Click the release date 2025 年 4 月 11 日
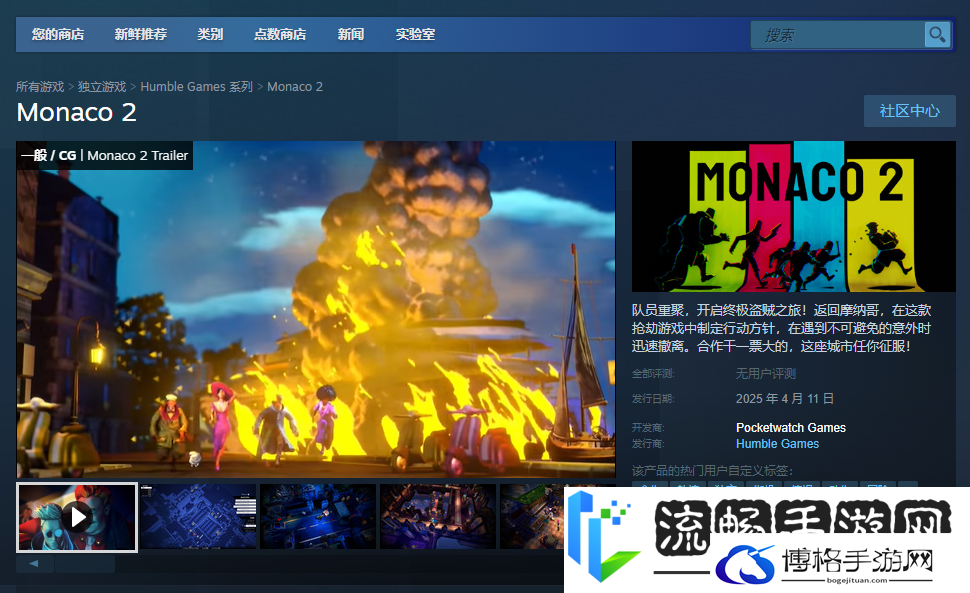This screenshot has width=970, height=593. [x=785, y=399]
